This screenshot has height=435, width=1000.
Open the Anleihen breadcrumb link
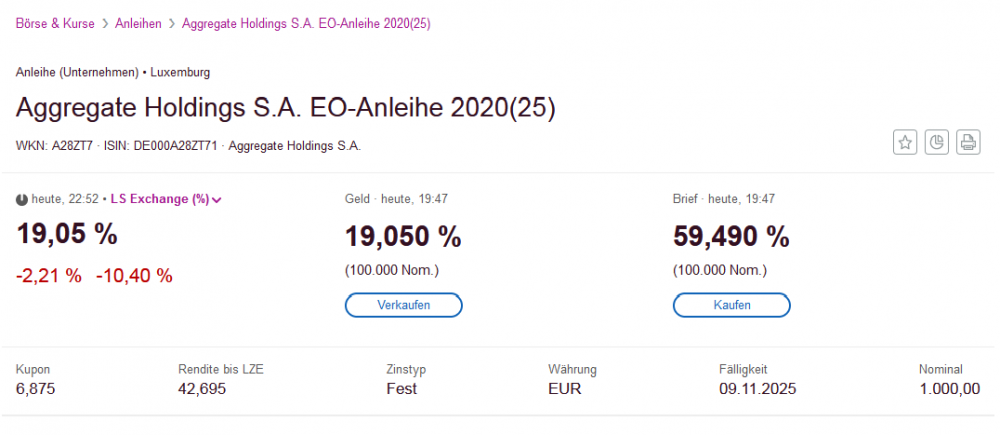(x=138, y=23)
